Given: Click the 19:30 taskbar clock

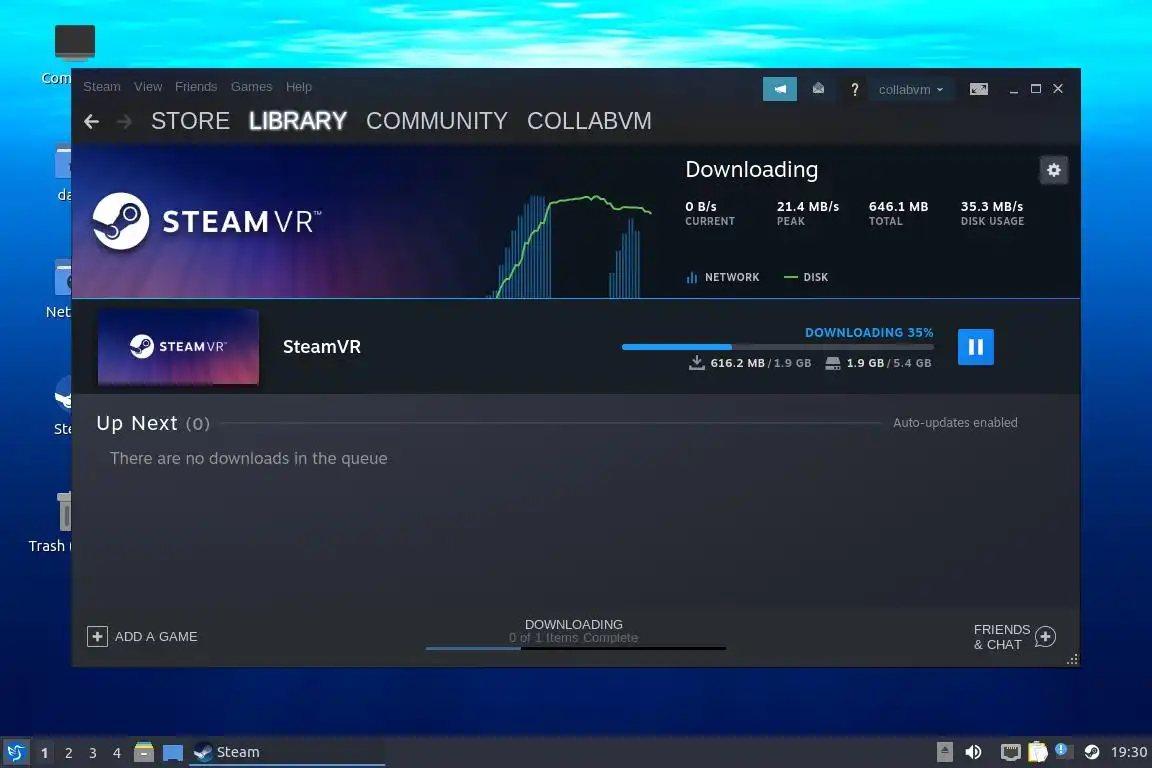Looking at the screenshot, I should click(x=1128, y=752).
